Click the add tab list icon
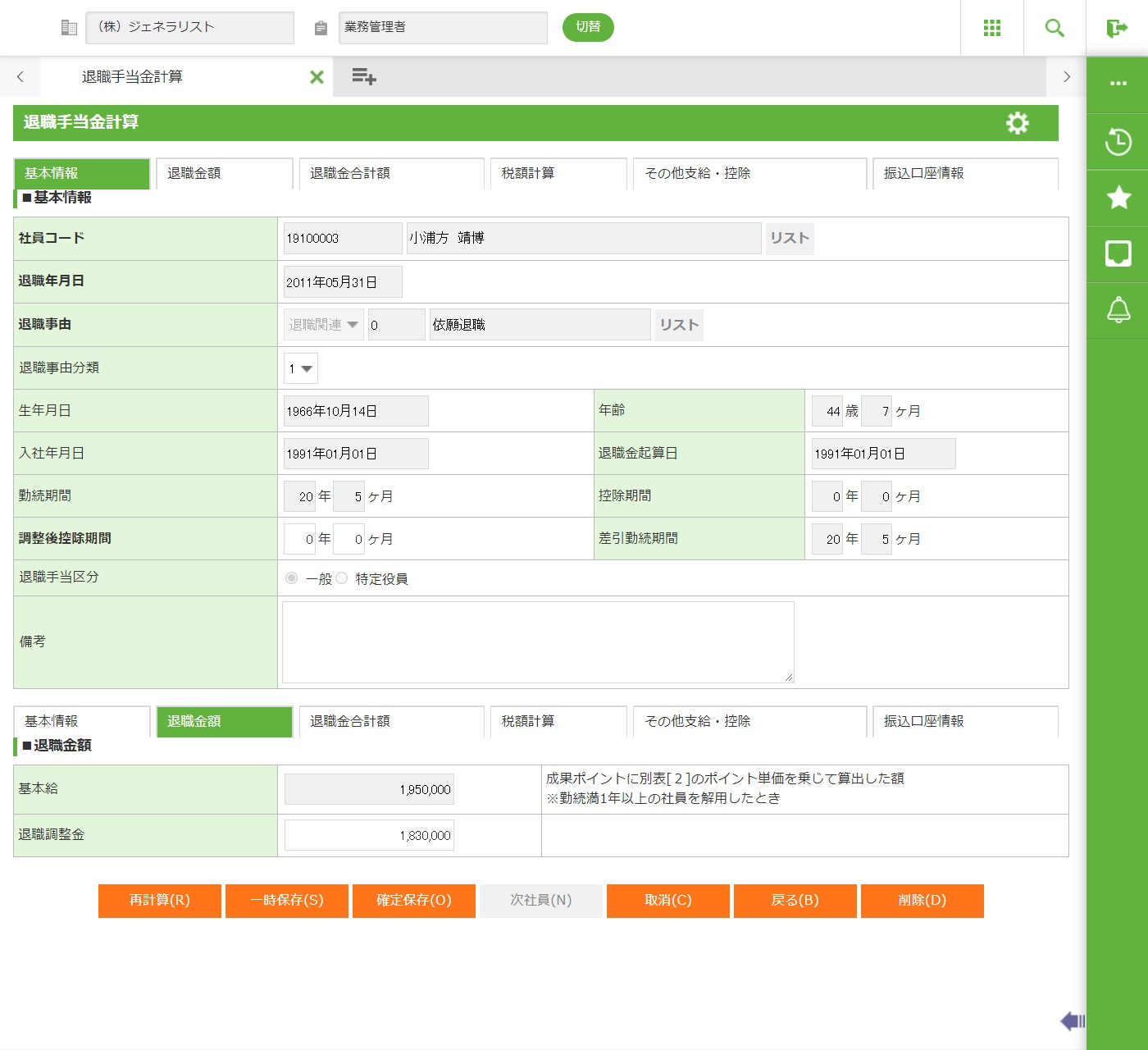 (x=363, y=77)
